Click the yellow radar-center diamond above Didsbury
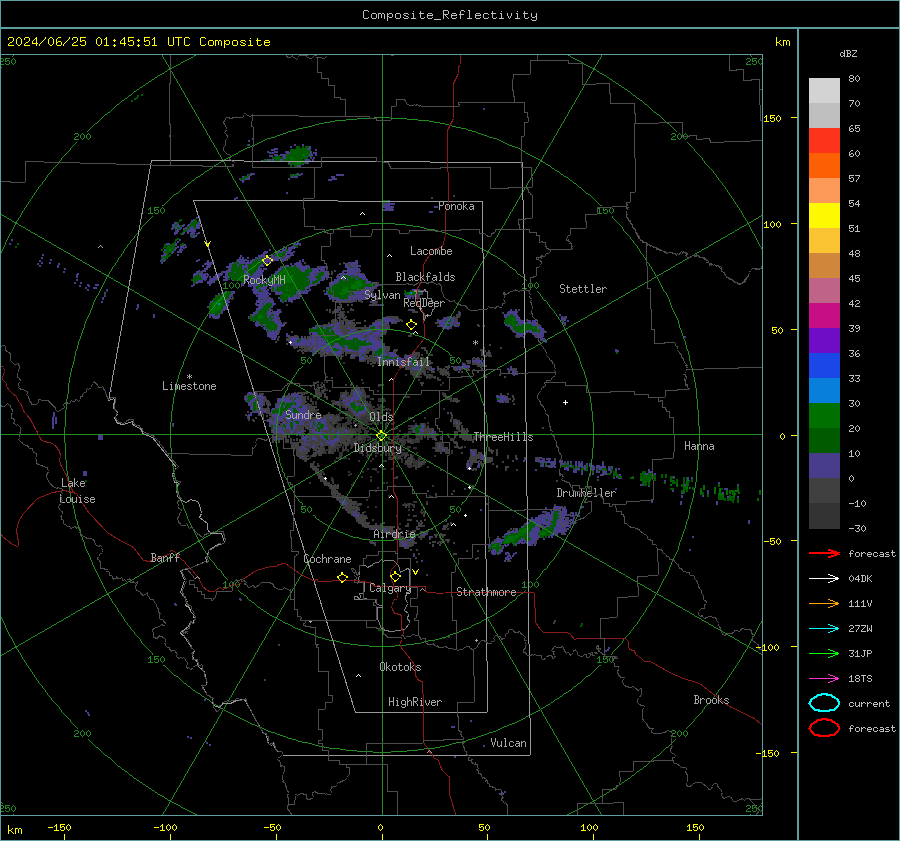Viewport: 900px width, 841px height. 381,436
